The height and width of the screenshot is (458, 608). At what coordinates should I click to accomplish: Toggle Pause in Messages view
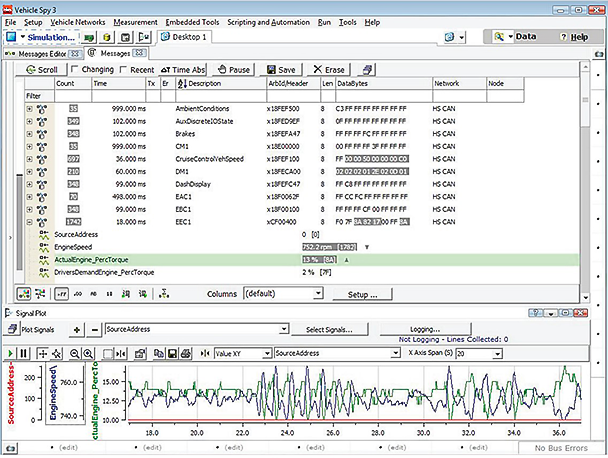coord(234,70)
